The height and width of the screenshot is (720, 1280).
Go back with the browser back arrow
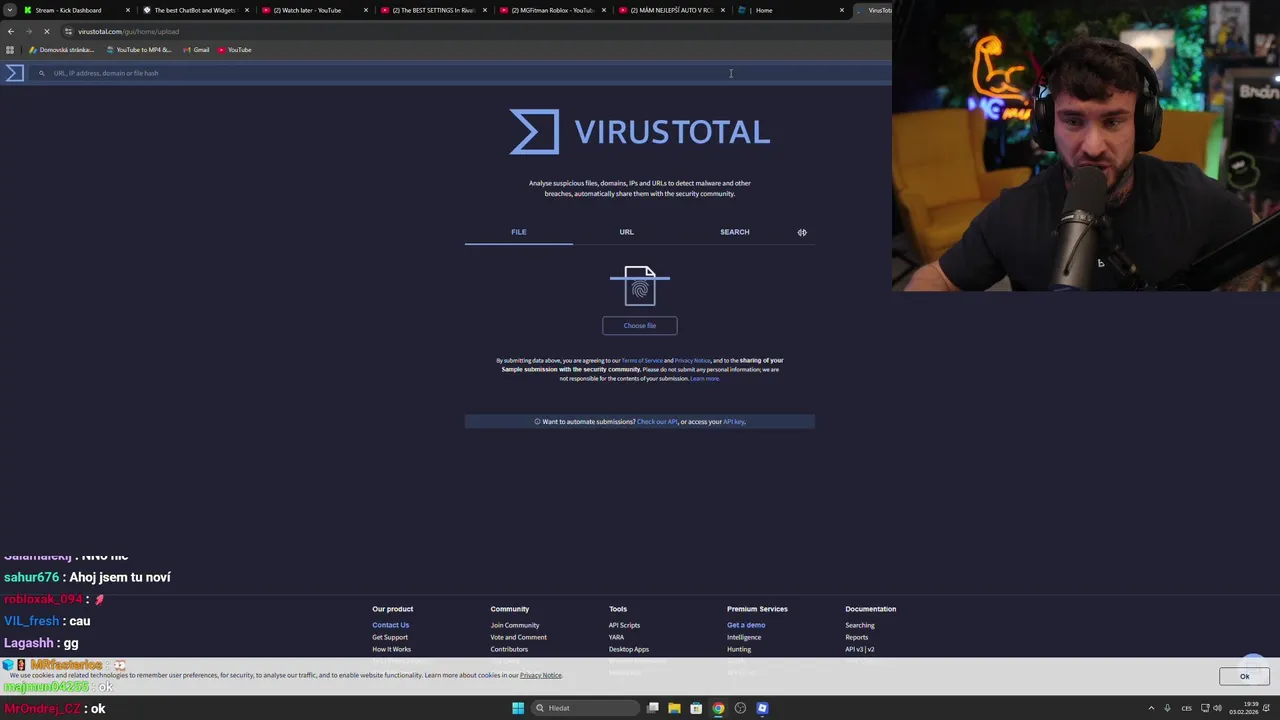tap(11, 31)
